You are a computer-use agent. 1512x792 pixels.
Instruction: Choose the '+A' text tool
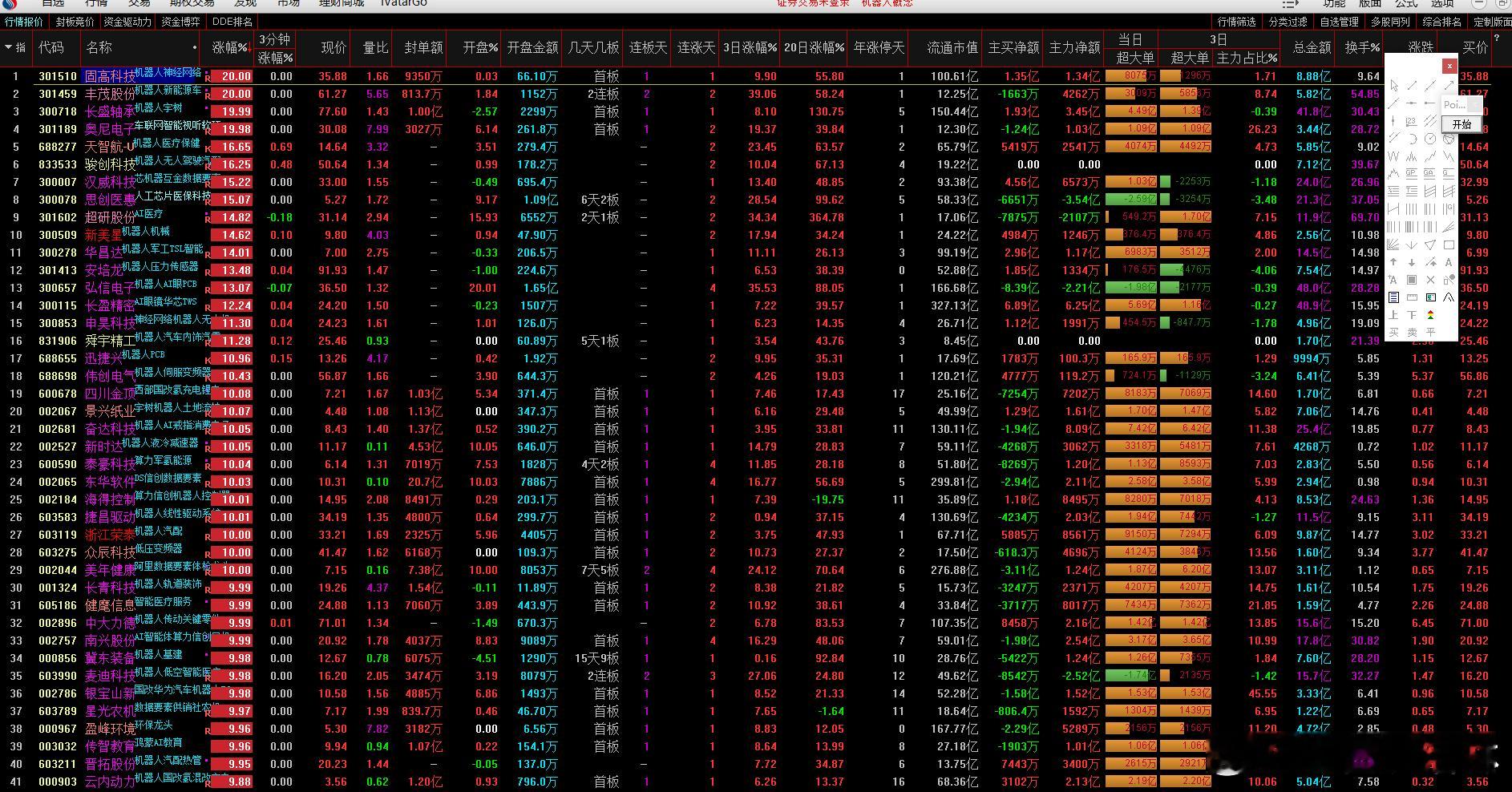point(1394,279)
